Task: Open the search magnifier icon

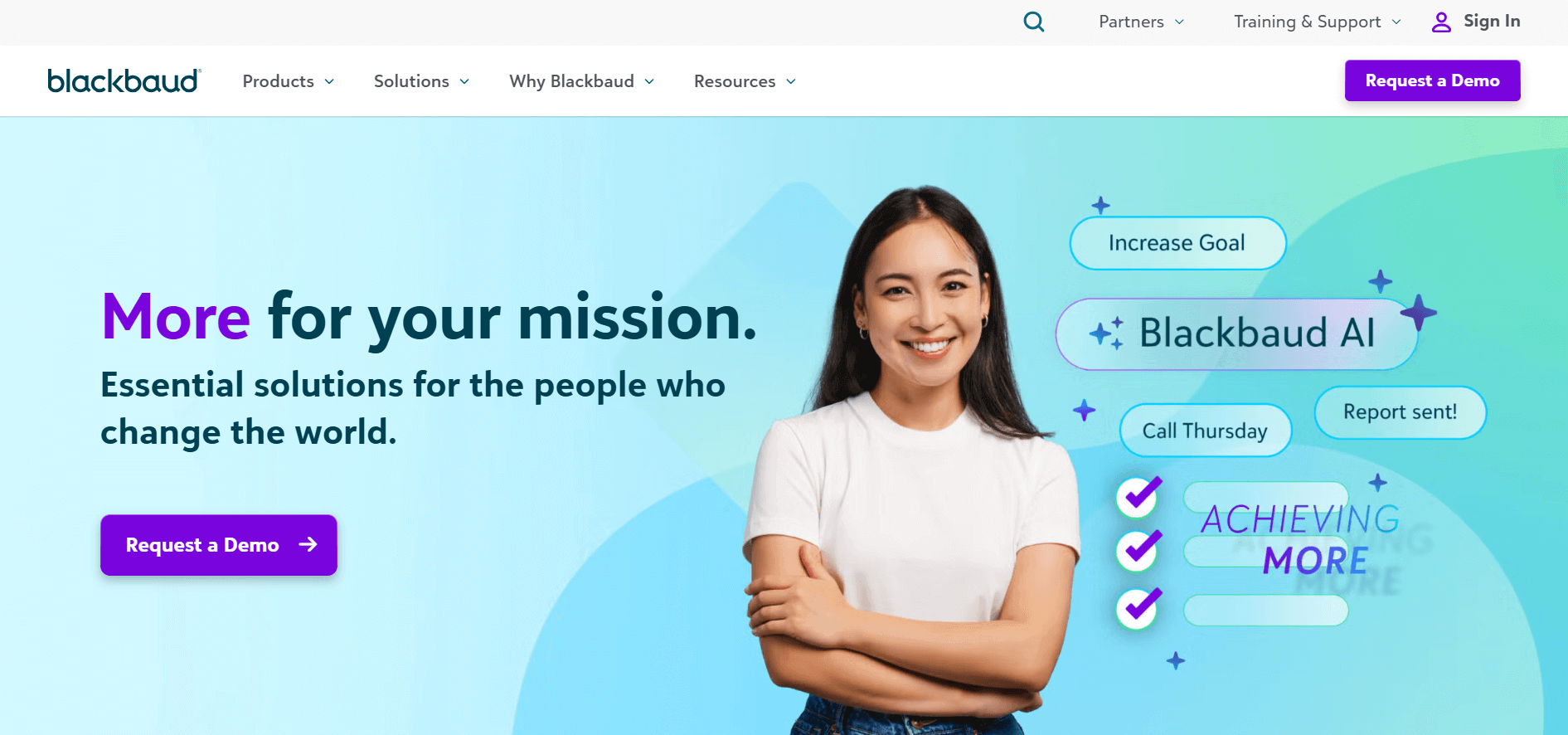Action: 1034,22
